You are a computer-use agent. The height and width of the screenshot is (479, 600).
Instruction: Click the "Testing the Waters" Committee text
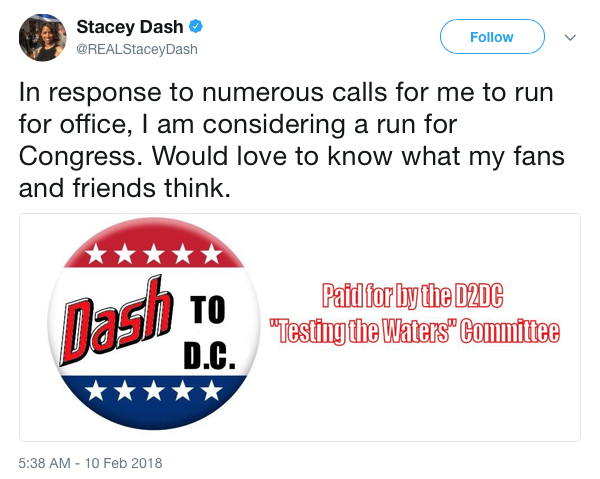415,332
